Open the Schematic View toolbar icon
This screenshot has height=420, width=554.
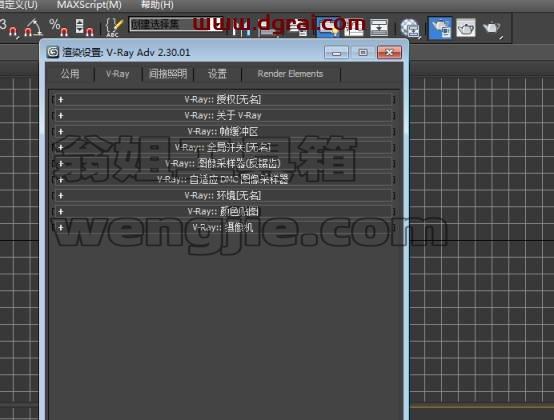point(379,28)
